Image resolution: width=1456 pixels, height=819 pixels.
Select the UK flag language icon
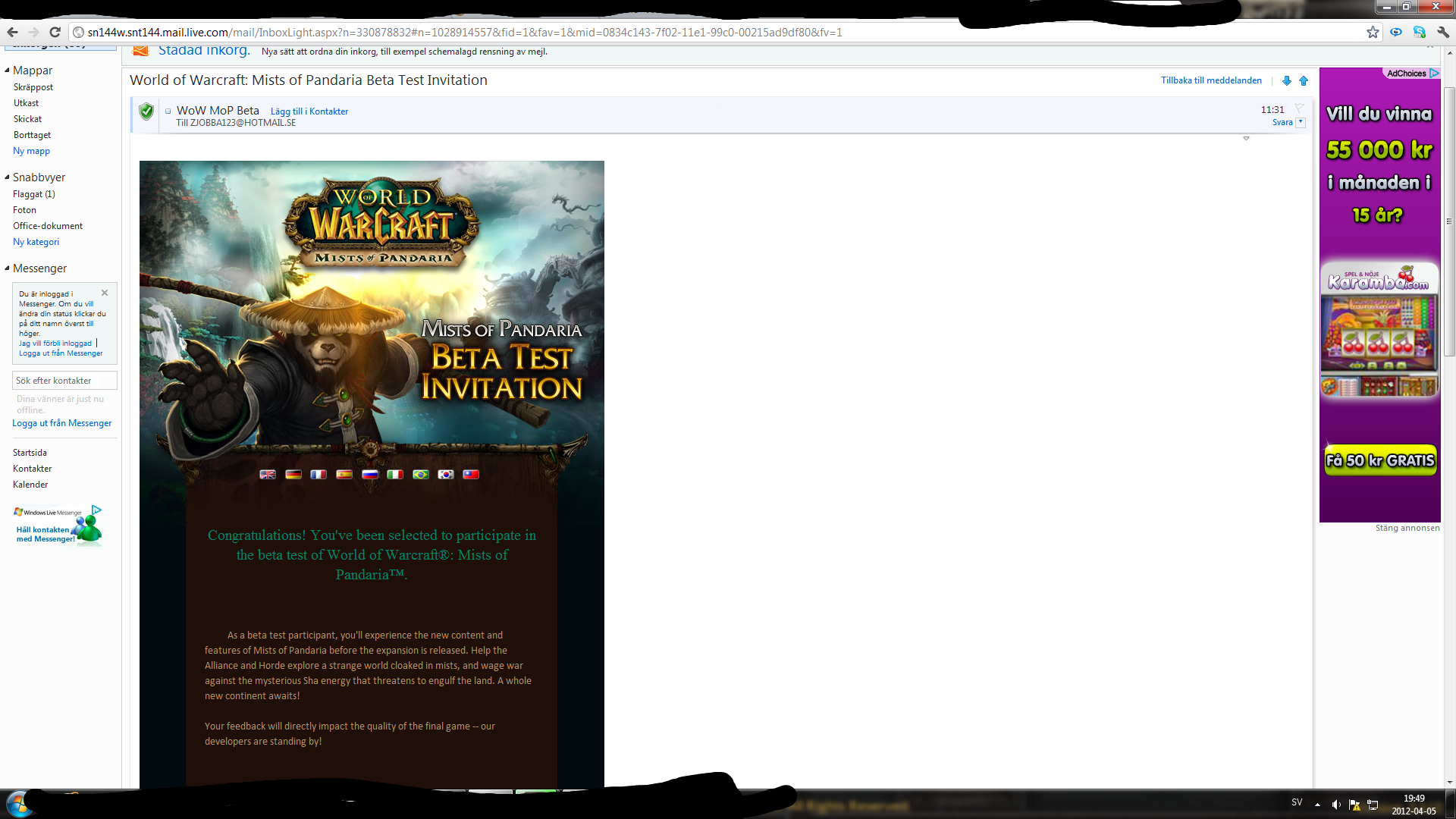(x=268, y=475)
